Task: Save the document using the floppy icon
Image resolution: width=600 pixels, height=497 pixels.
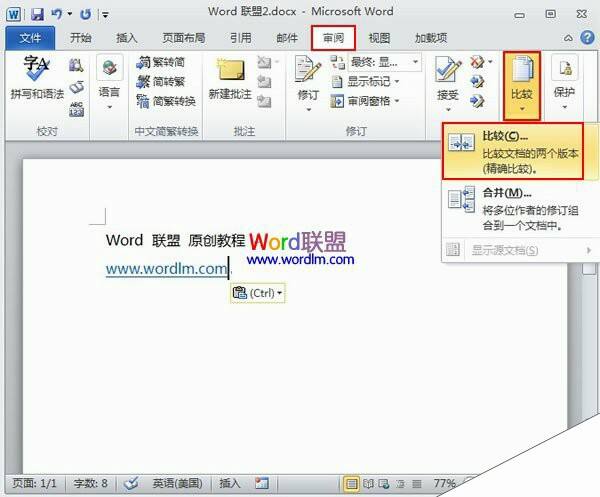Action: coord(37,15)
